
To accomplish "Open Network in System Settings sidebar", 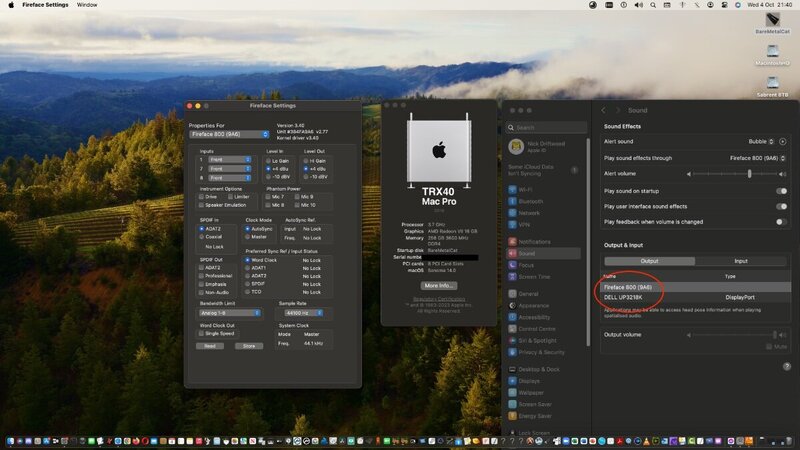I will [524, 213].
